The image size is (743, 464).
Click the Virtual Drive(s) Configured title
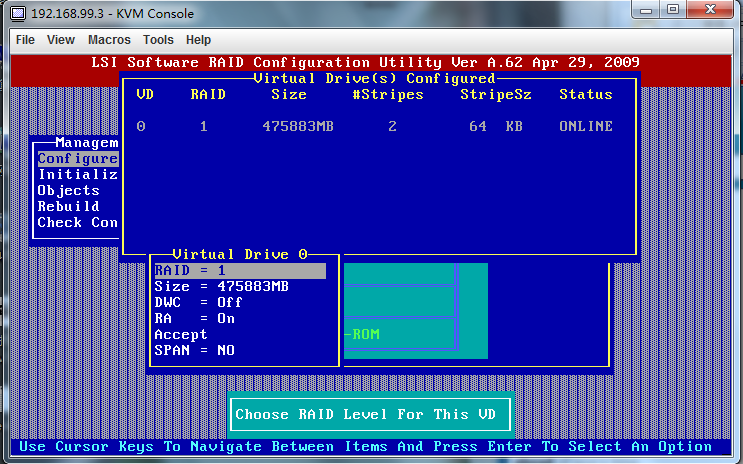coord(374,78)
